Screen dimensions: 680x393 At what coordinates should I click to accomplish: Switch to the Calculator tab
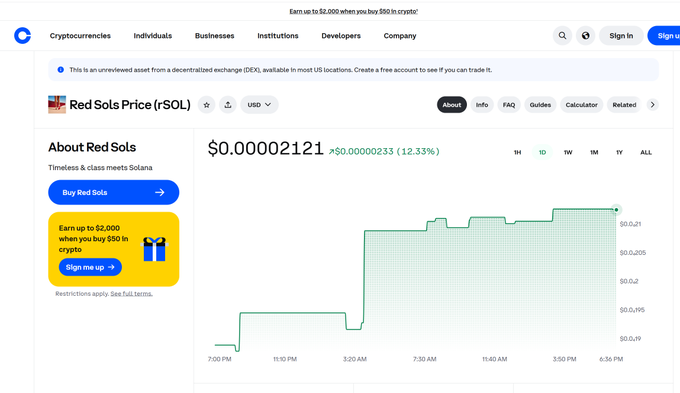tap(582, 105)
